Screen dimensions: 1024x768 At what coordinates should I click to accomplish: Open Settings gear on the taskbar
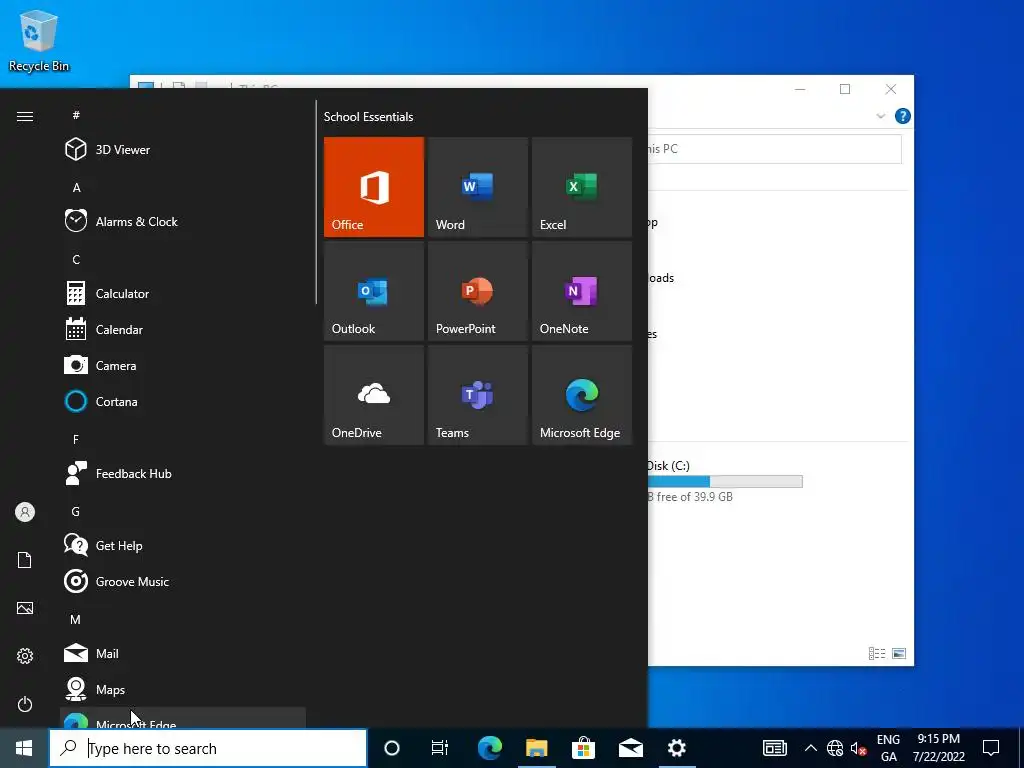tap(677, 748)
